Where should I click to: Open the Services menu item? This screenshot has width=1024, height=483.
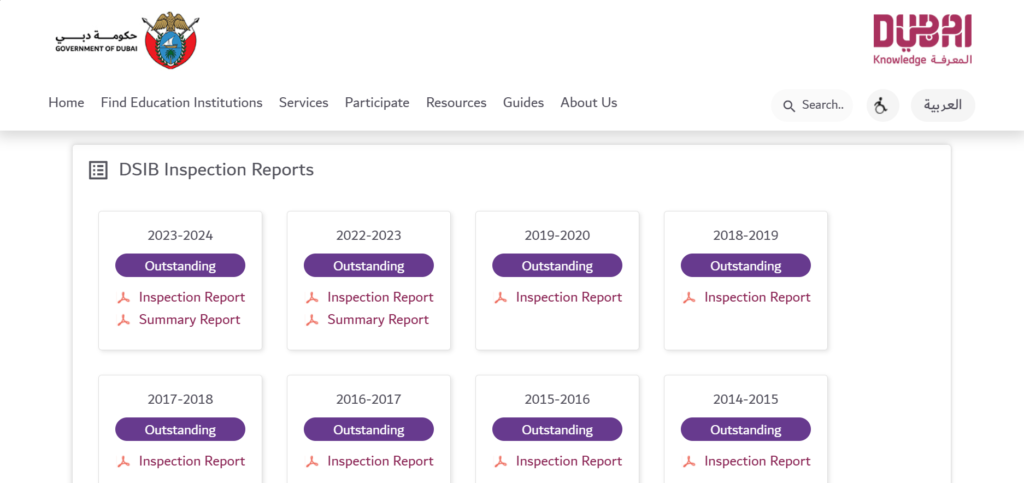click(x=304, y=102)
